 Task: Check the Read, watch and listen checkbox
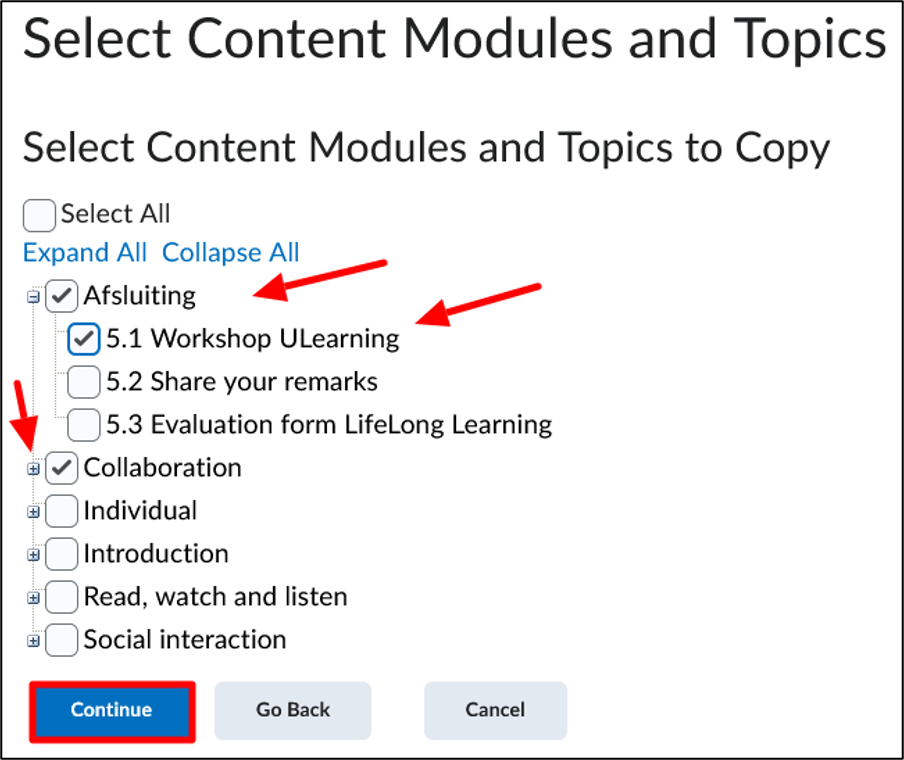tap(62, 597)
